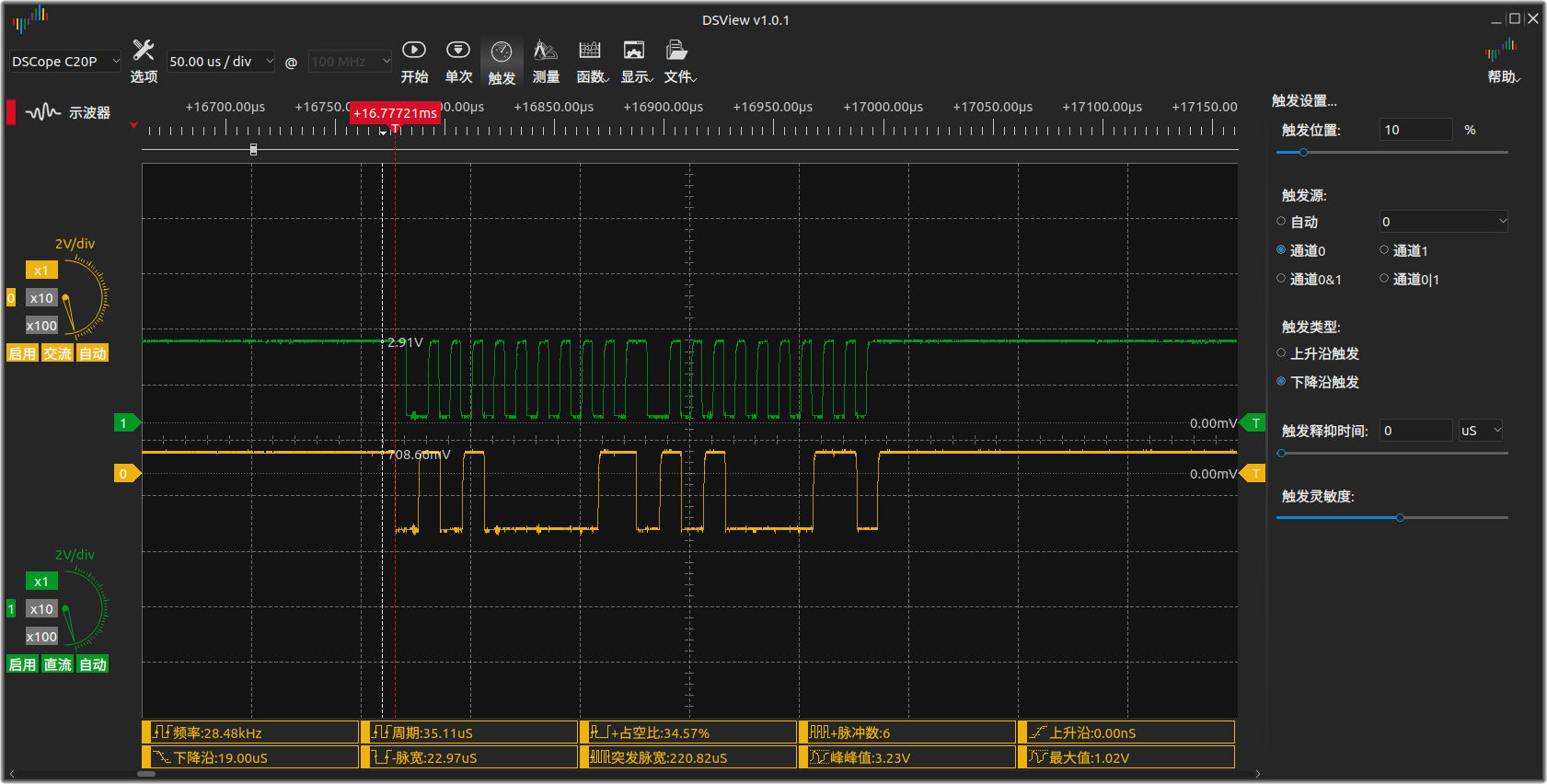Select x10 probe for channel 1

[41, 609]
